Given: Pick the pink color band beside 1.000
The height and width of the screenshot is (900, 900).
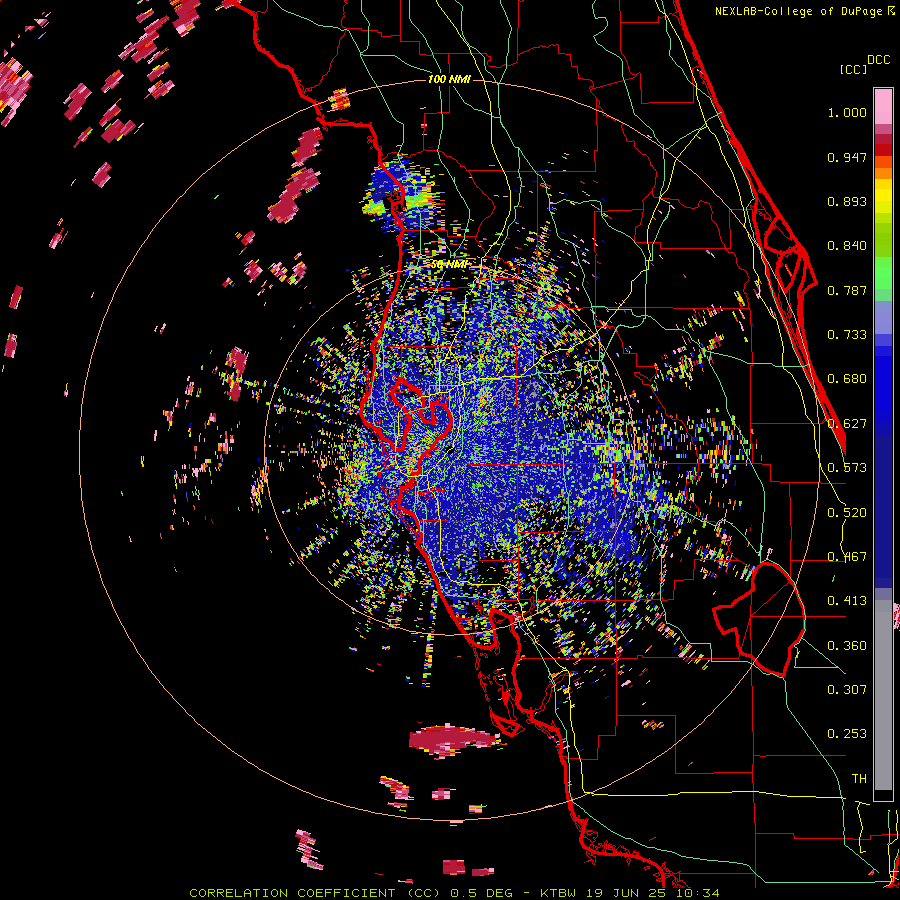Looking at the screenshot, I should [883, 107].
